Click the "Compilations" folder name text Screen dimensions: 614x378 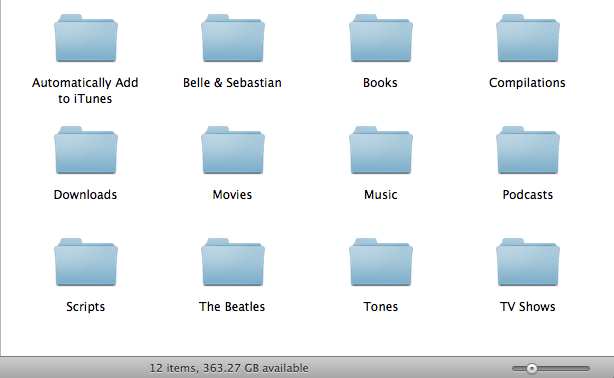pos(527,83)
